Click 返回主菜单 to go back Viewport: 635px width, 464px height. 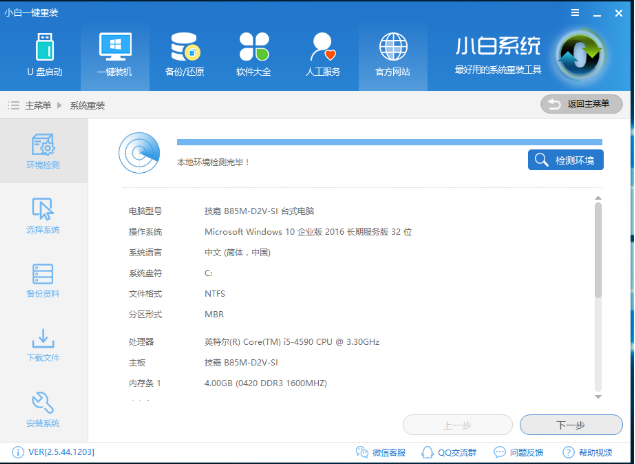(581, 104)
